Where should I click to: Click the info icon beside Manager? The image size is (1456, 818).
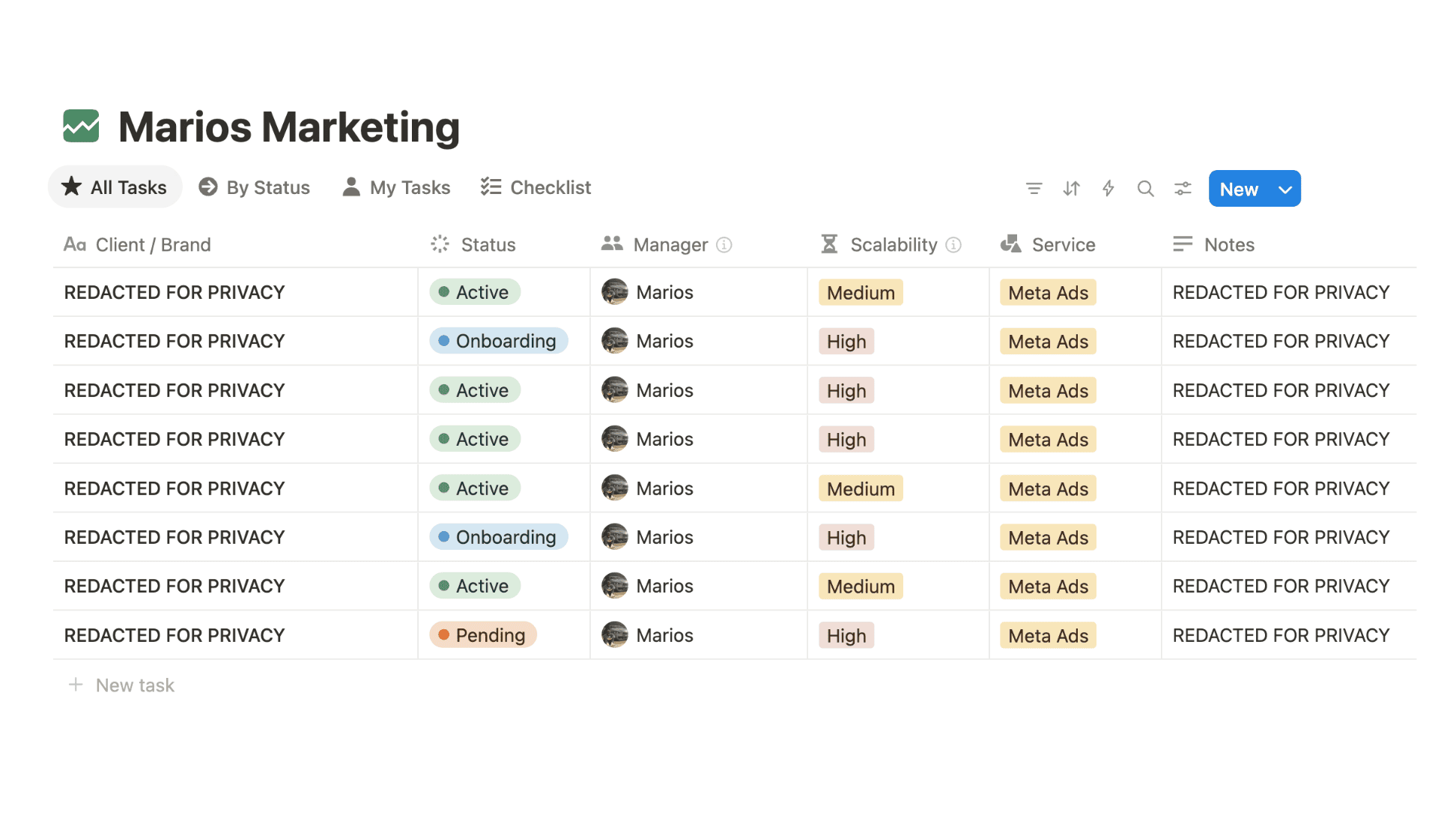(723, 245)
